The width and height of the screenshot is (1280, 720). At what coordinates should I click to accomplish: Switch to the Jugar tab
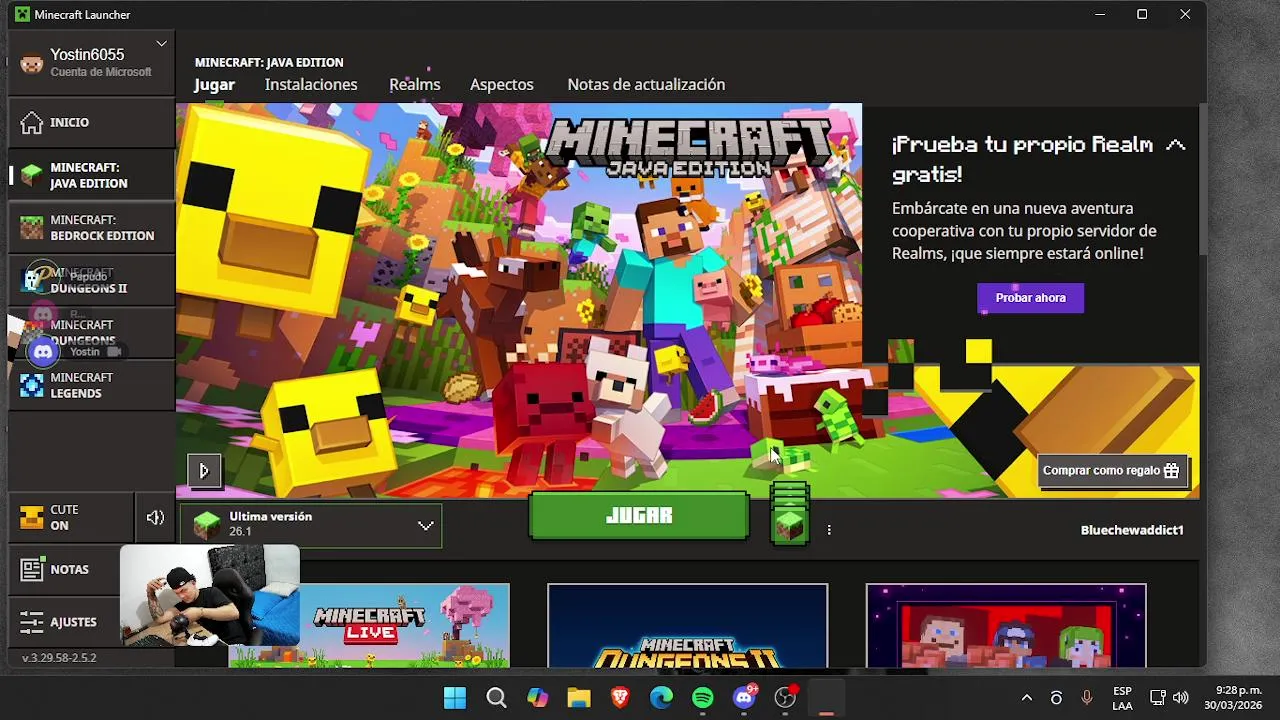click(x=214, y=85)
